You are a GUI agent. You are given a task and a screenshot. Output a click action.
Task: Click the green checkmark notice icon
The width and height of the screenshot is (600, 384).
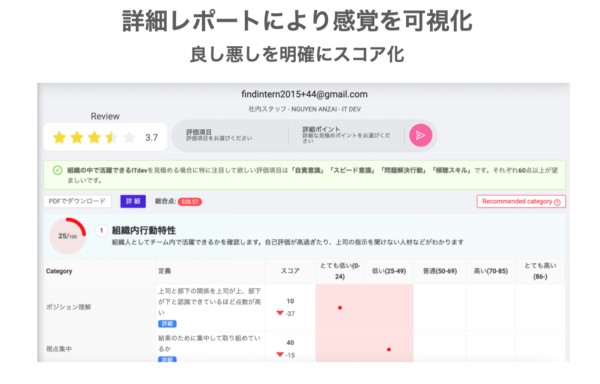pos(57,170)
